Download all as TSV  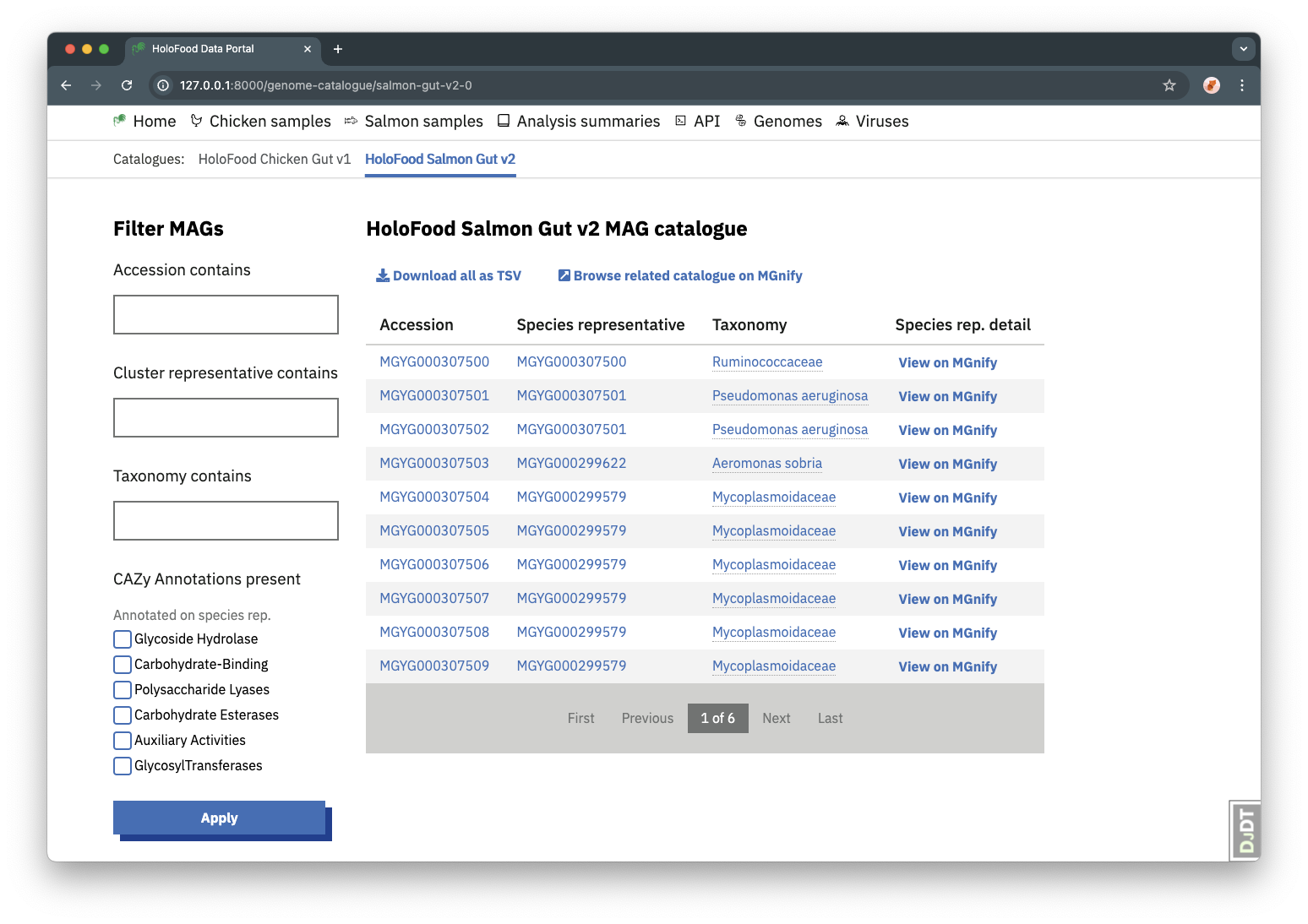(x=457, y=275)
